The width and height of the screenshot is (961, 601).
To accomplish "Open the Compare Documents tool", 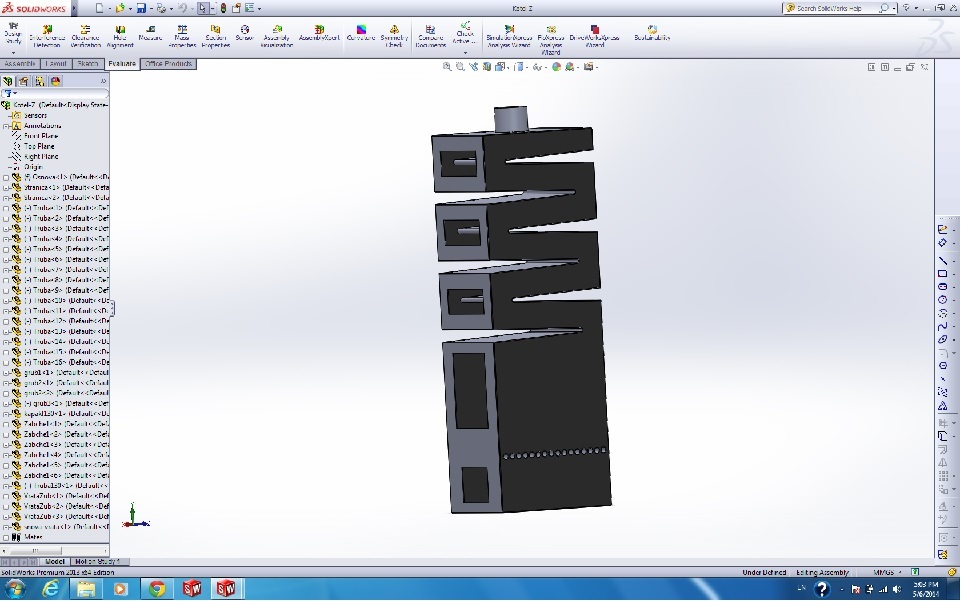I will click(x=430, y=35).
